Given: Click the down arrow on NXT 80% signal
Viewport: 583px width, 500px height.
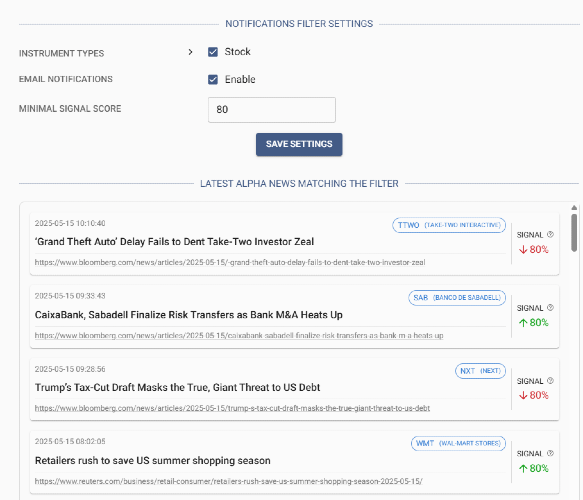Looking at the screenshot, I should pos(523,395).
